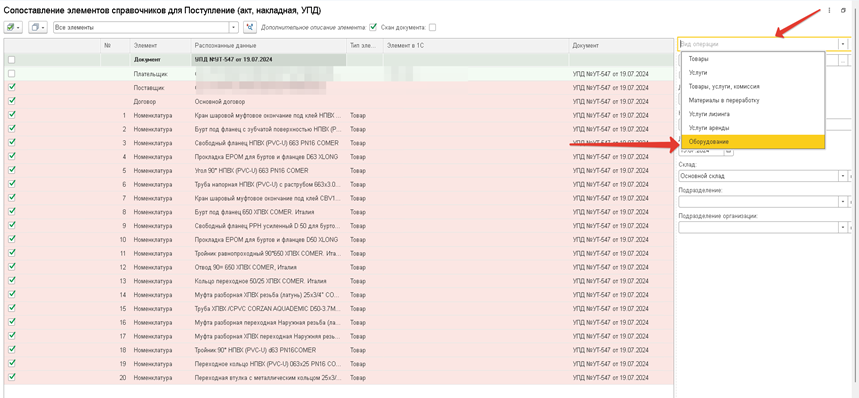
Task: Uncheck the Договор row checkbox
Action: [x=12, y=101]
